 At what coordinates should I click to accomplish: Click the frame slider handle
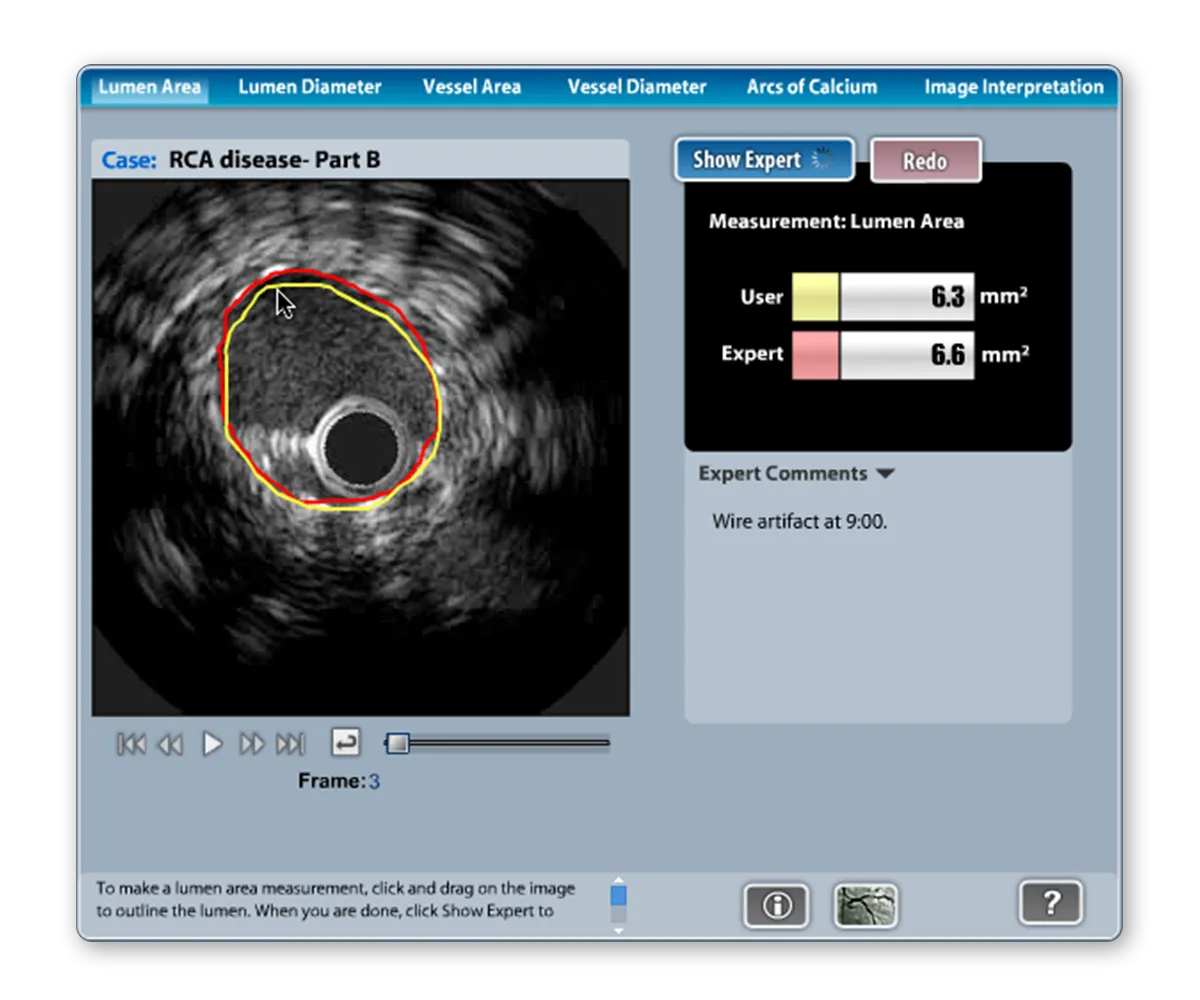coord(398,743)
